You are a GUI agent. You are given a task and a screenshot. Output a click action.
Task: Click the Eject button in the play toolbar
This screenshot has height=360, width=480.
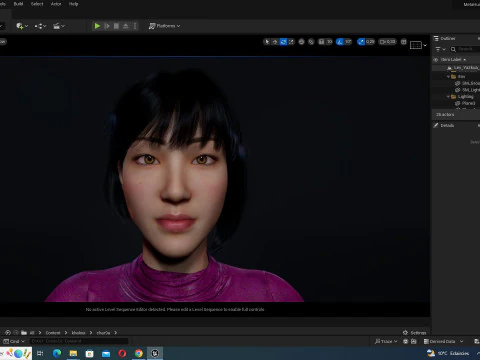pos(126,26)
